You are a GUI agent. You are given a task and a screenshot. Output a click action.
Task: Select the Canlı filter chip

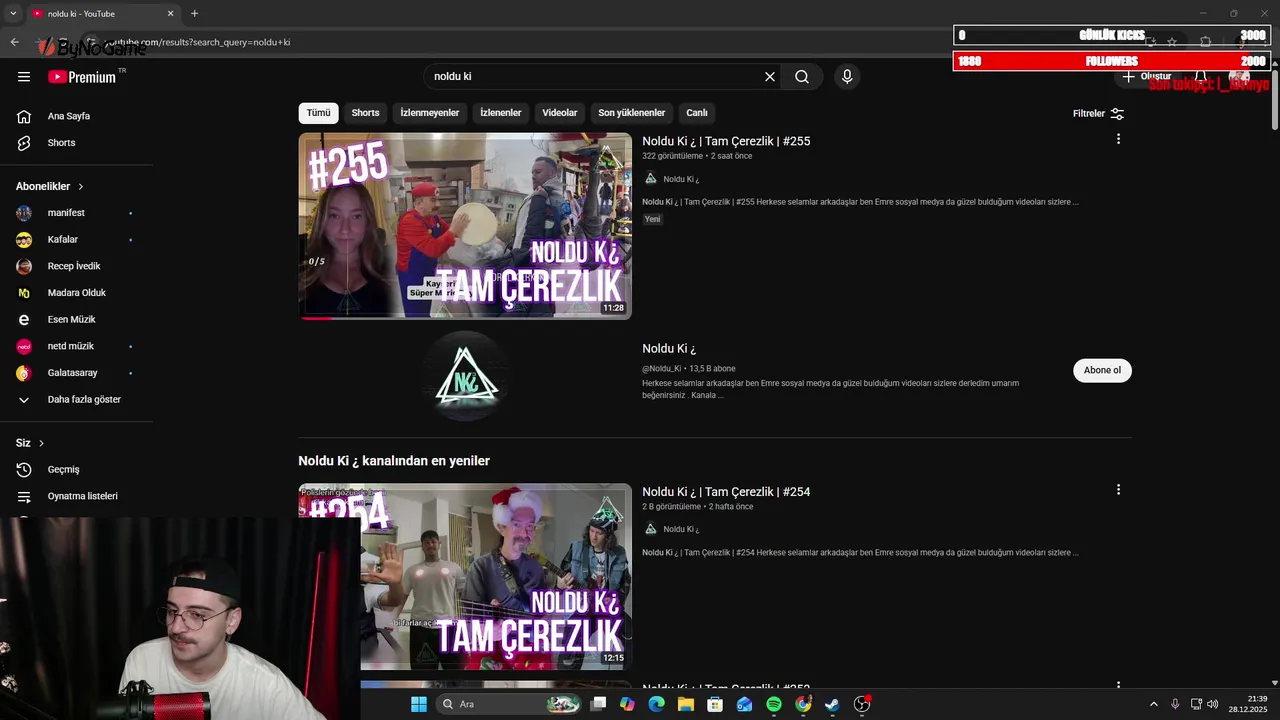coord(697,113)
